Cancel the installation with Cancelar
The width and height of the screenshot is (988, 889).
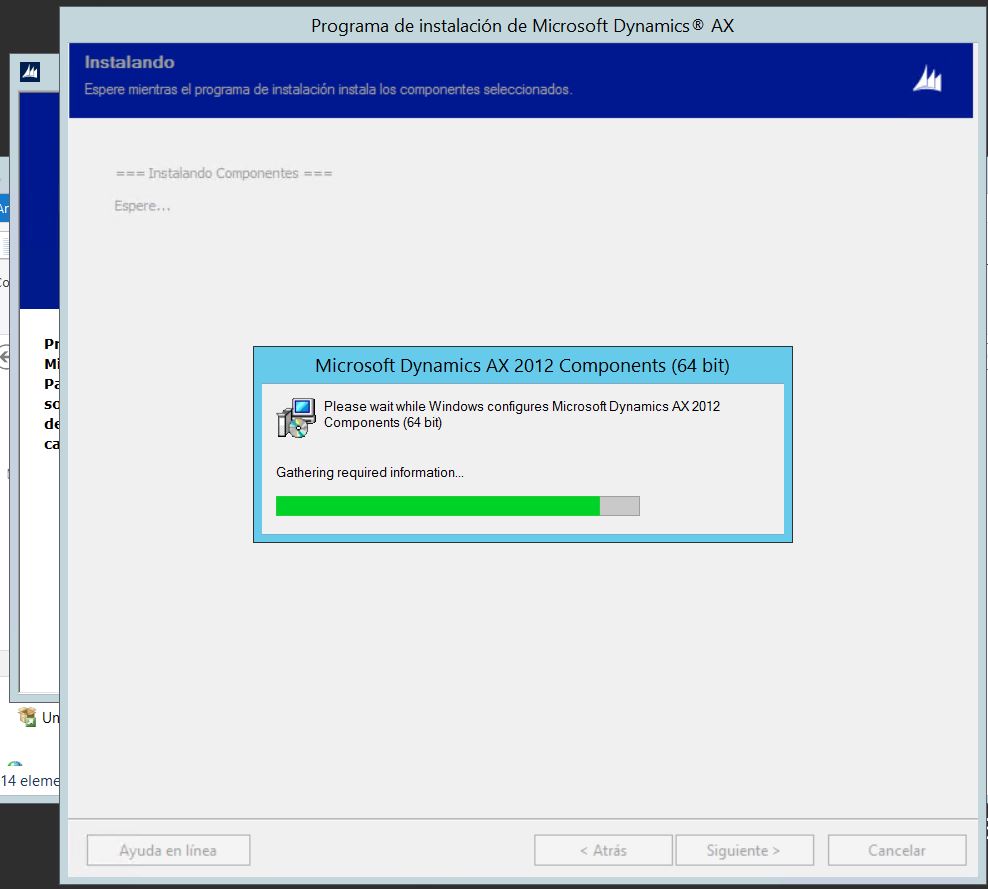pos(897,850)
